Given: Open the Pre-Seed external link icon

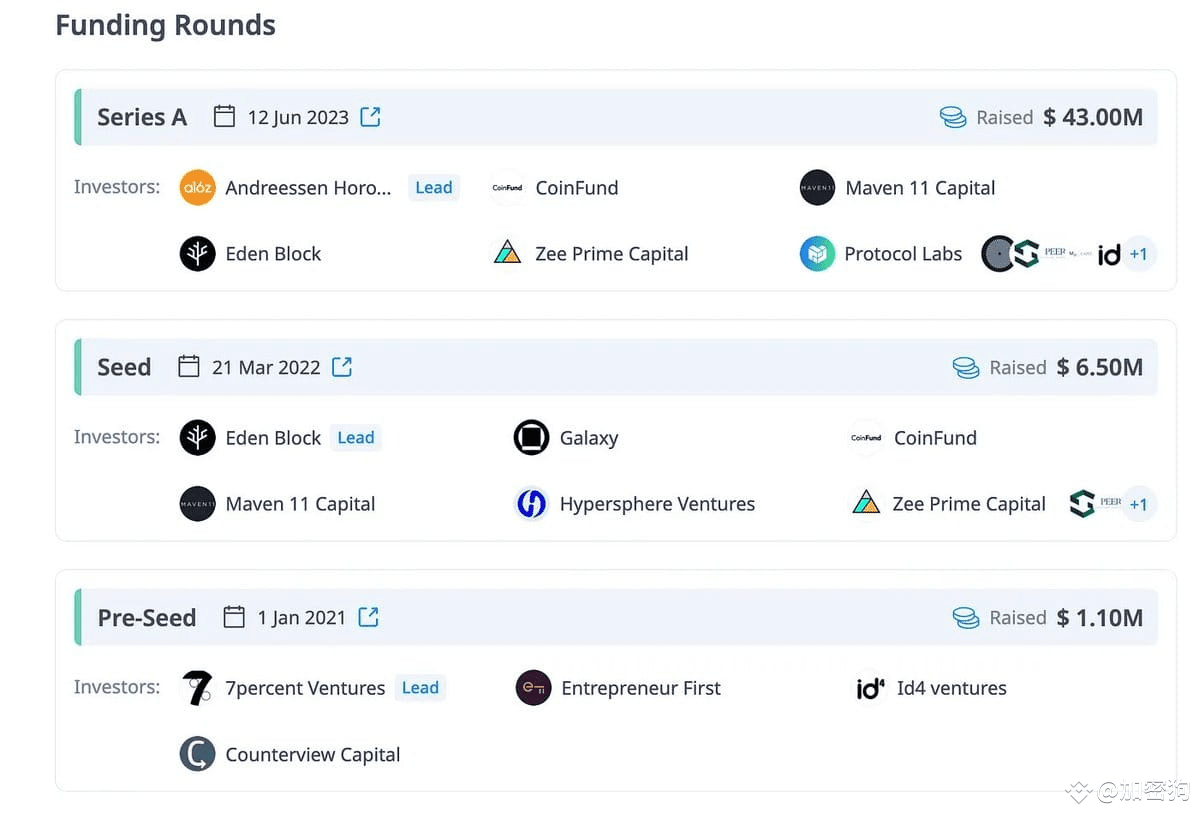Looking at the screenshot, I should click(x=369, y=617).
